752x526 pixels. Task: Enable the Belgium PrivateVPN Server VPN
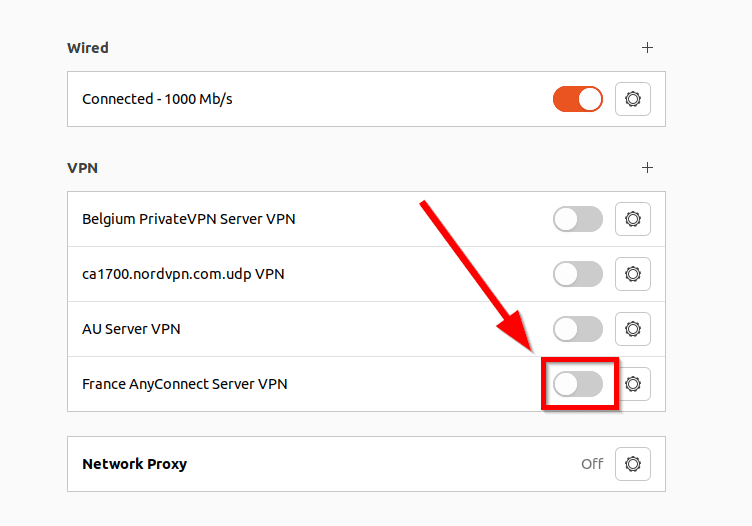[x=578, y=219]
